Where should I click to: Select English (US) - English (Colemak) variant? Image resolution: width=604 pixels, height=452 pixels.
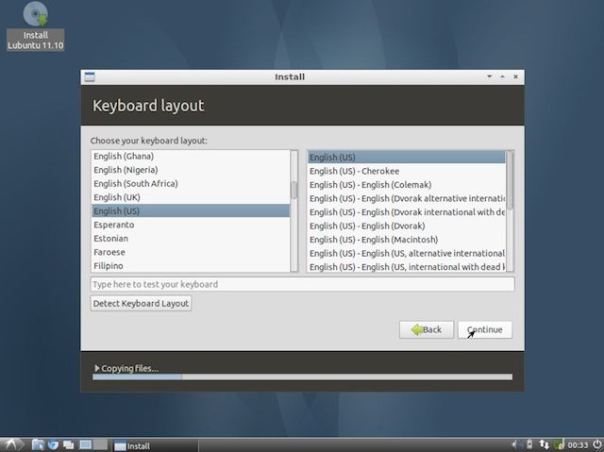(x=407, y=185)
